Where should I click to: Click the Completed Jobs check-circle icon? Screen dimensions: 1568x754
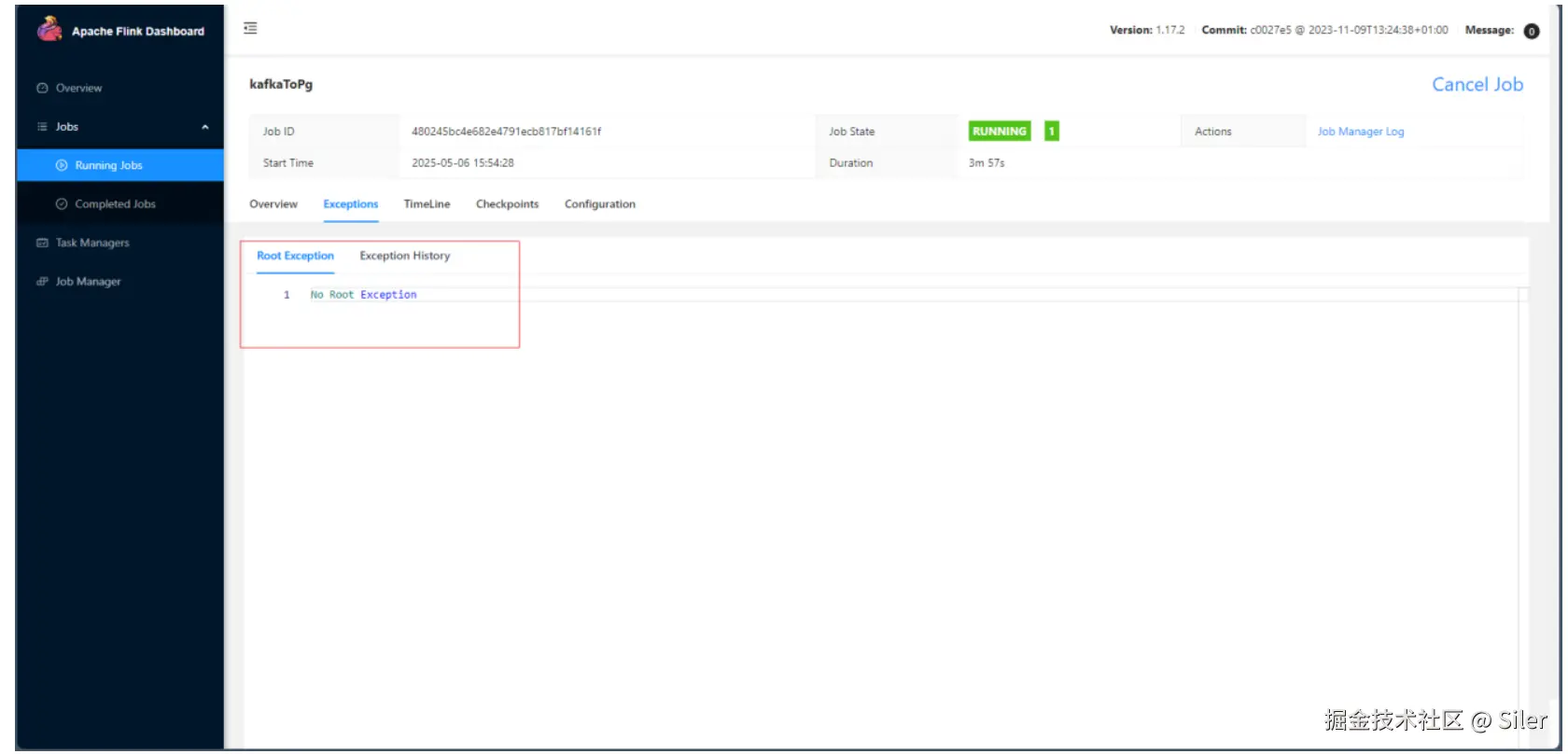[x=62, y=203]
